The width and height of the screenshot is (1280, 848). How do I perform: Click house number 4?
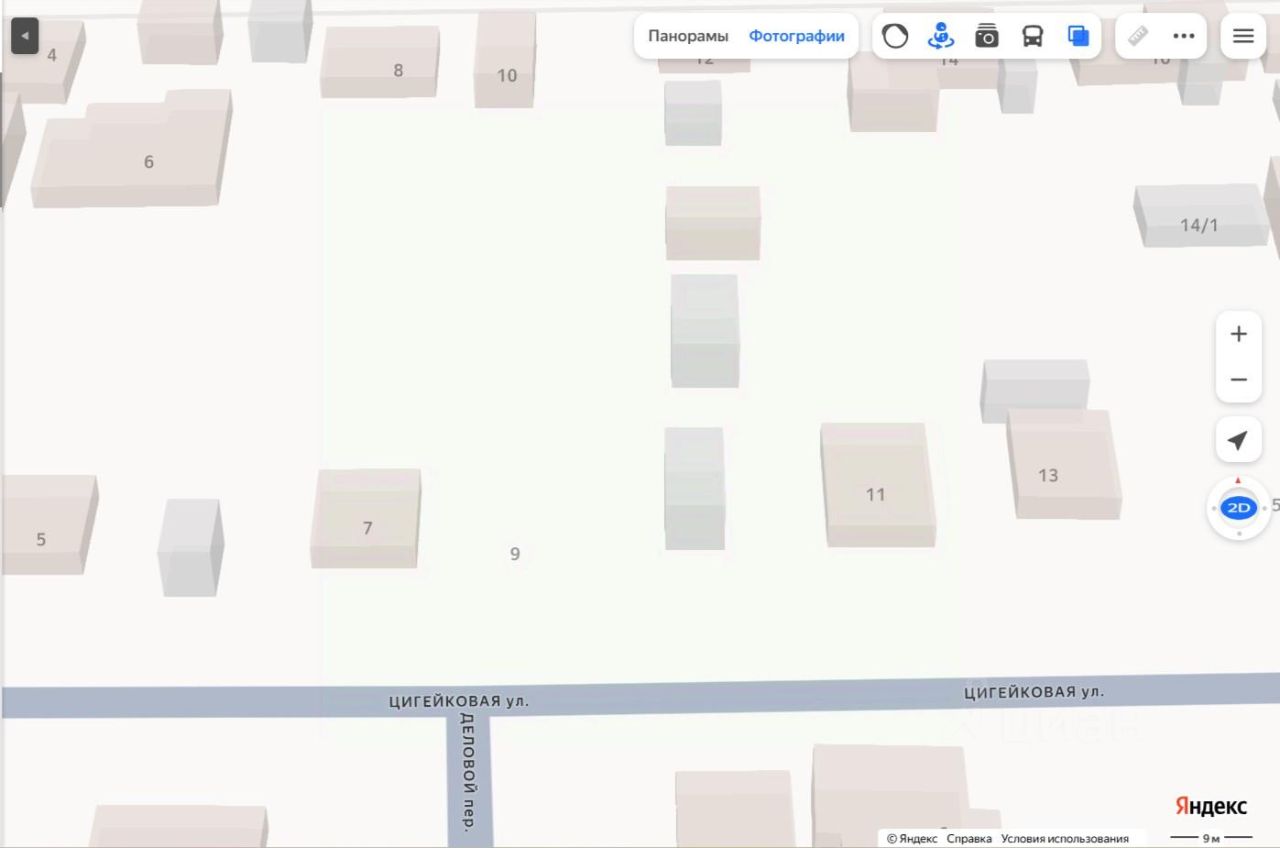[x=52, y=55]
